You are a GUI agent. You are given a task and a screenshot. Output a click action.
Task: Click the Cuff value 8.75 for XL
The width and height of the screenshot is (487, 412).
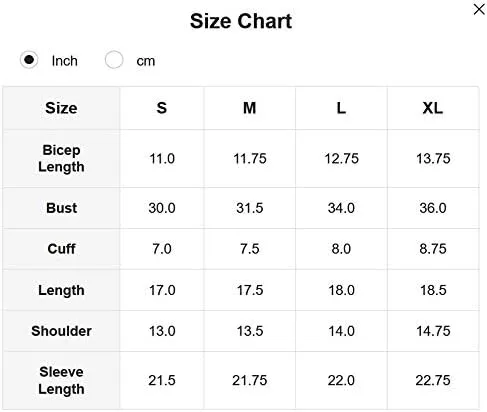433,249
